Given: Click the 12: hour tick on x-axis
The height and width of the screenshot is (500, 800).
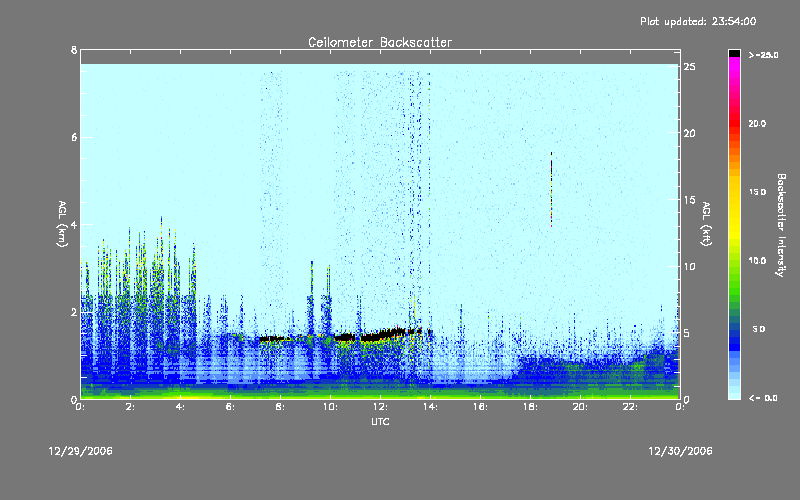Looking at the screenshot, I should point(380,407).
